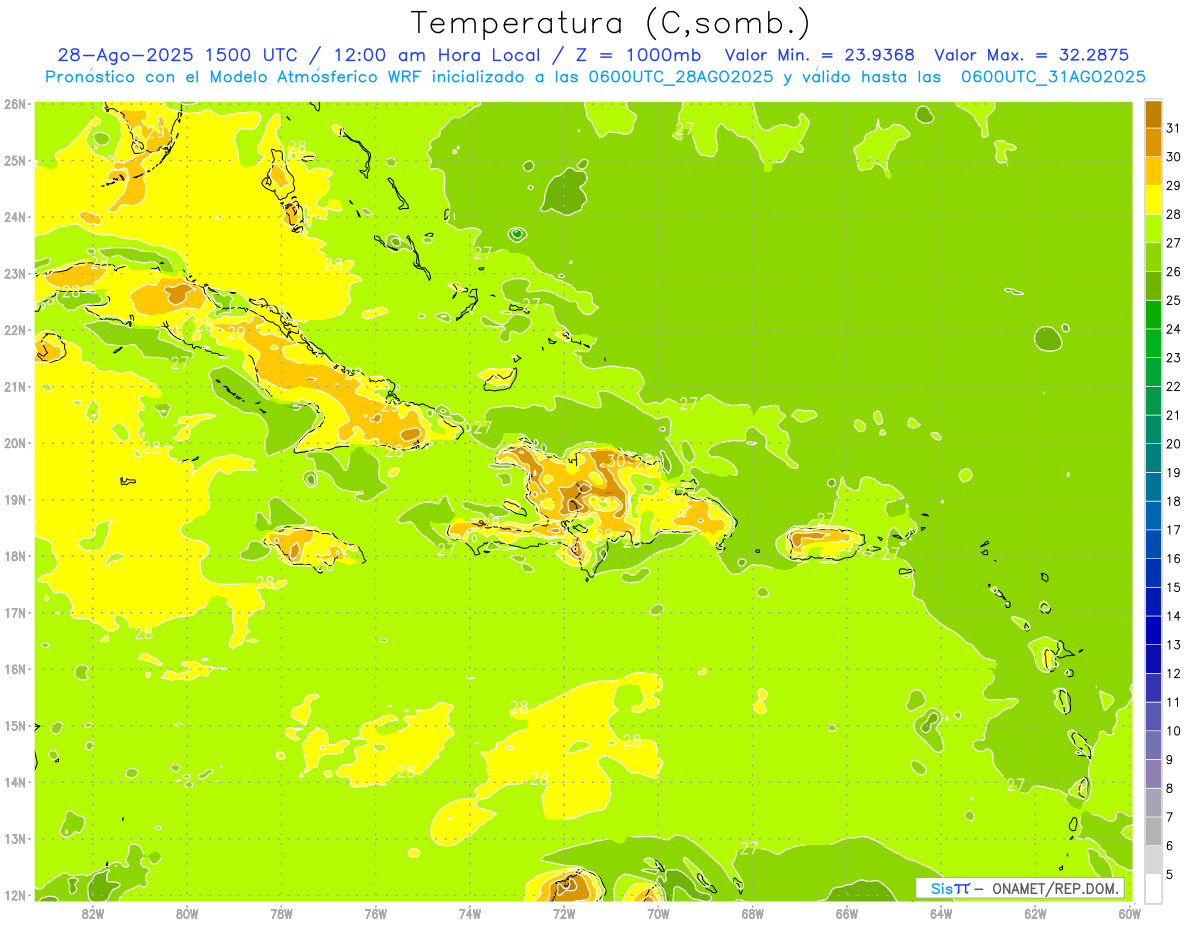Click the "SisPI – ONAMET/REP.DOM." credit box
This screenshot has width=1200, height=927.
pyautogui.click(x=1021, y=888)
